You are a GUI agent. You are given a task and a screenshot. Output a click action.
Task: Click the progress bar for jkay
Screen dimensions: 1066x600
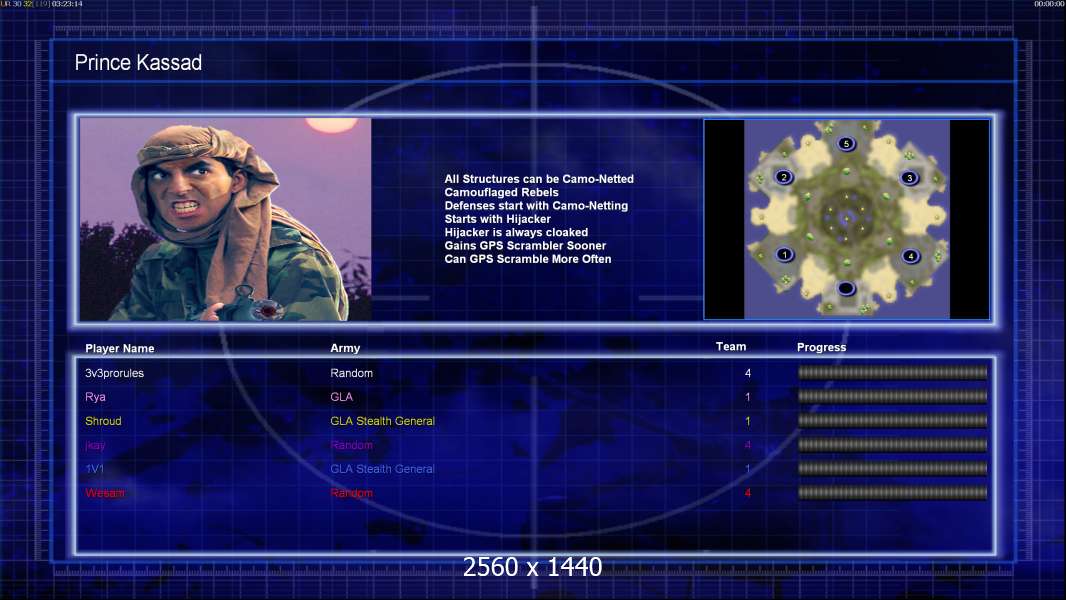(x=893, y=445)
